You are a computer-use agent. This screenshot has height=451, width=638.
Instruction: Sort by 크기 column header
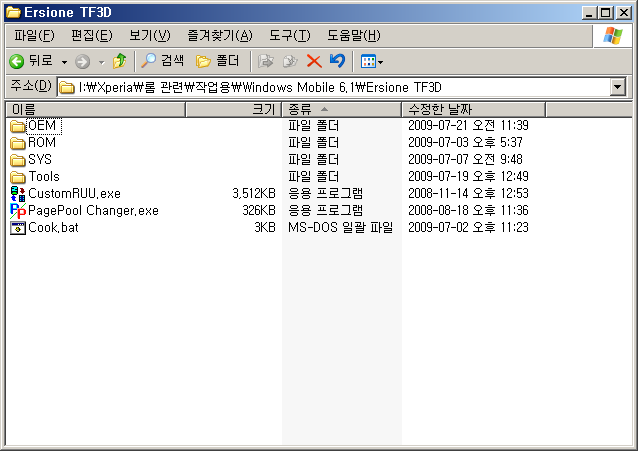point(234,109)
